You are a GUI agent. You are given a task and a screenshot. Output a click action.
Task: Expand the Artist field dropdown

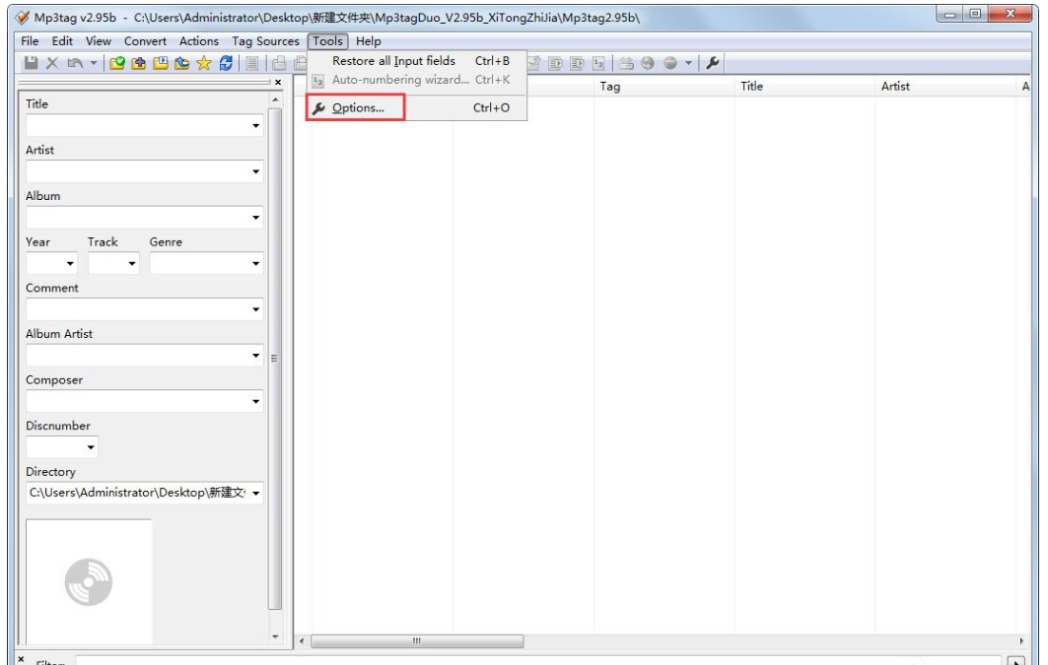pyautogui.click(x=255, y=172)
